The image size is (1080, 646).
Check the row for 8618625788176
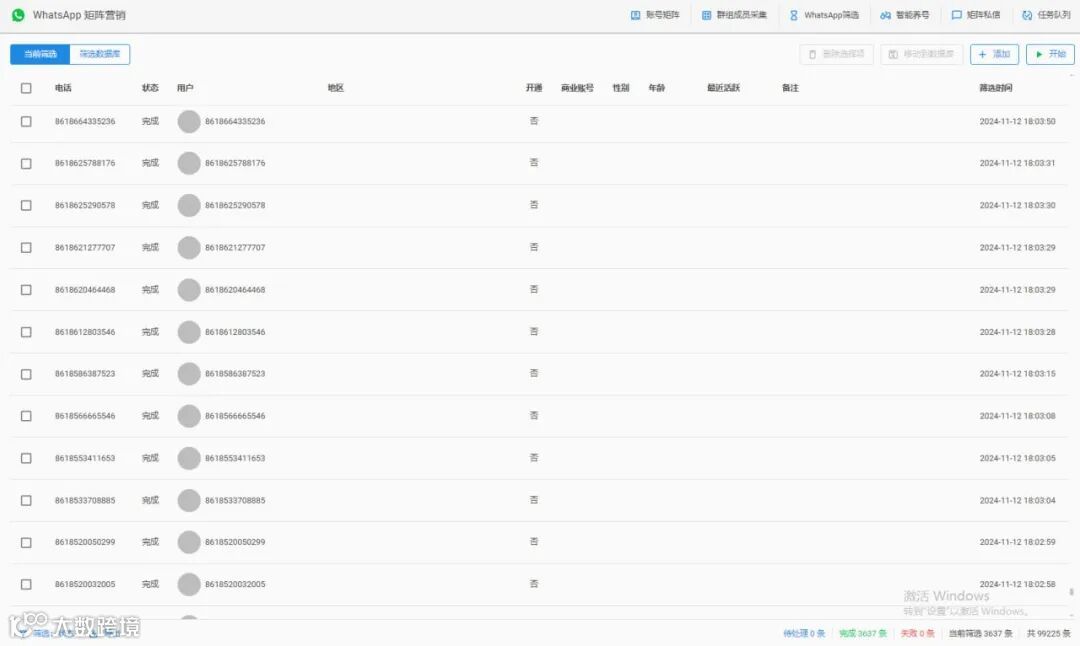(x=26, y=163)
